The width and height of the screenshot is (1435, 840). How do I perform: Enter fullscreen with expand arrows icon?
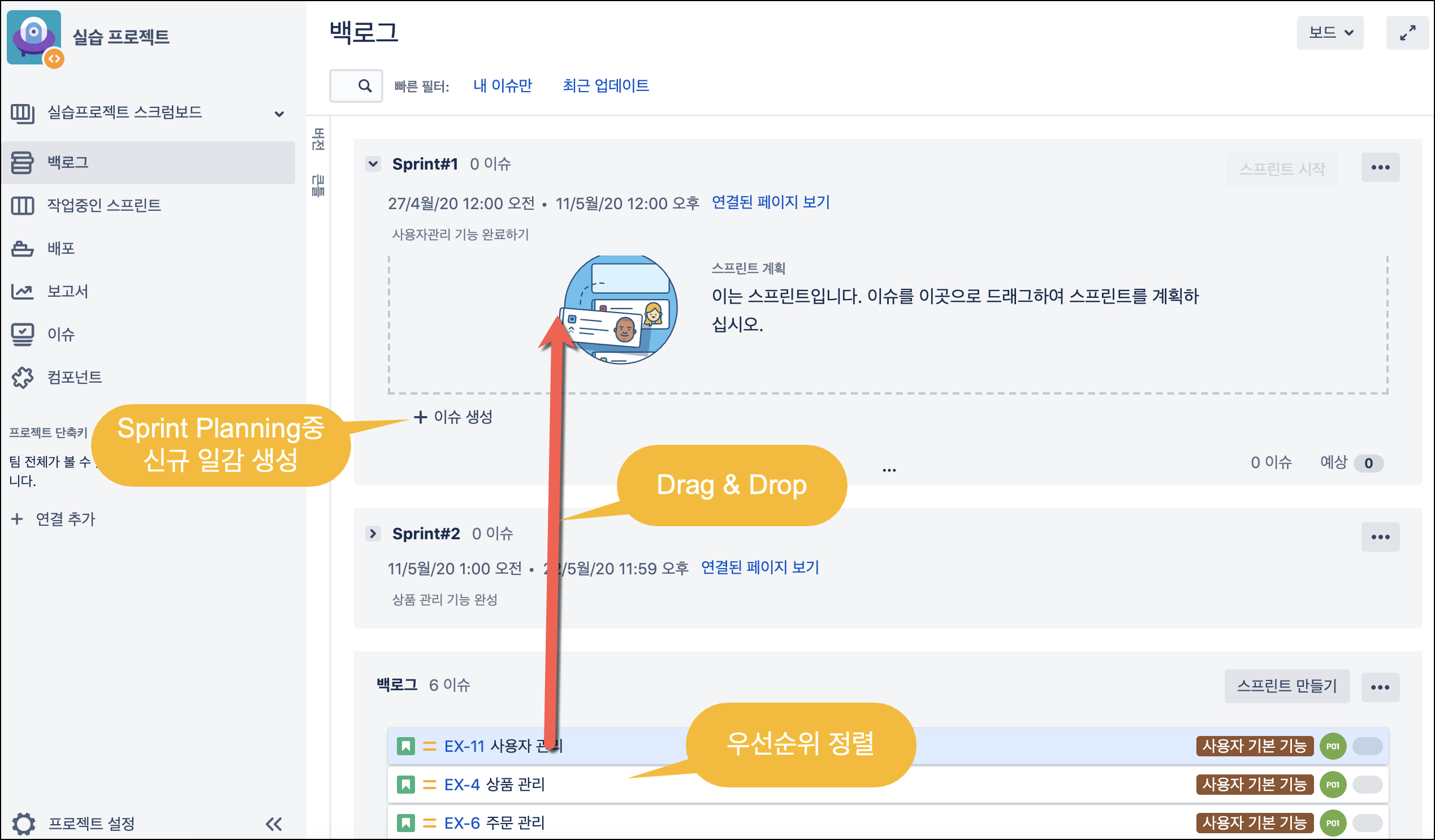(1407, 33)
